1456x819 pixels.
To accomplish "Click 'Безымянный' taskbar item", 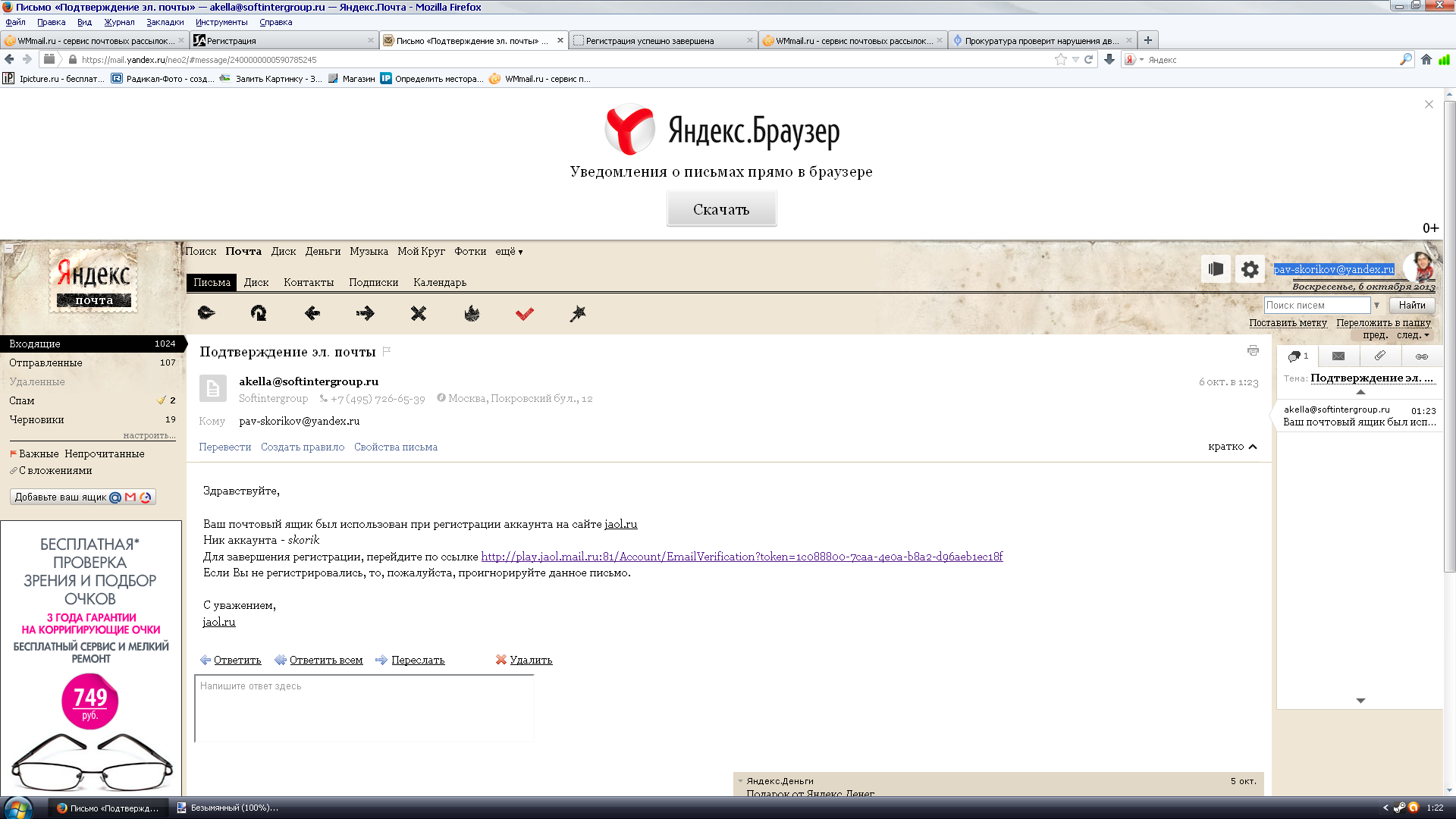I will [227, 808].
